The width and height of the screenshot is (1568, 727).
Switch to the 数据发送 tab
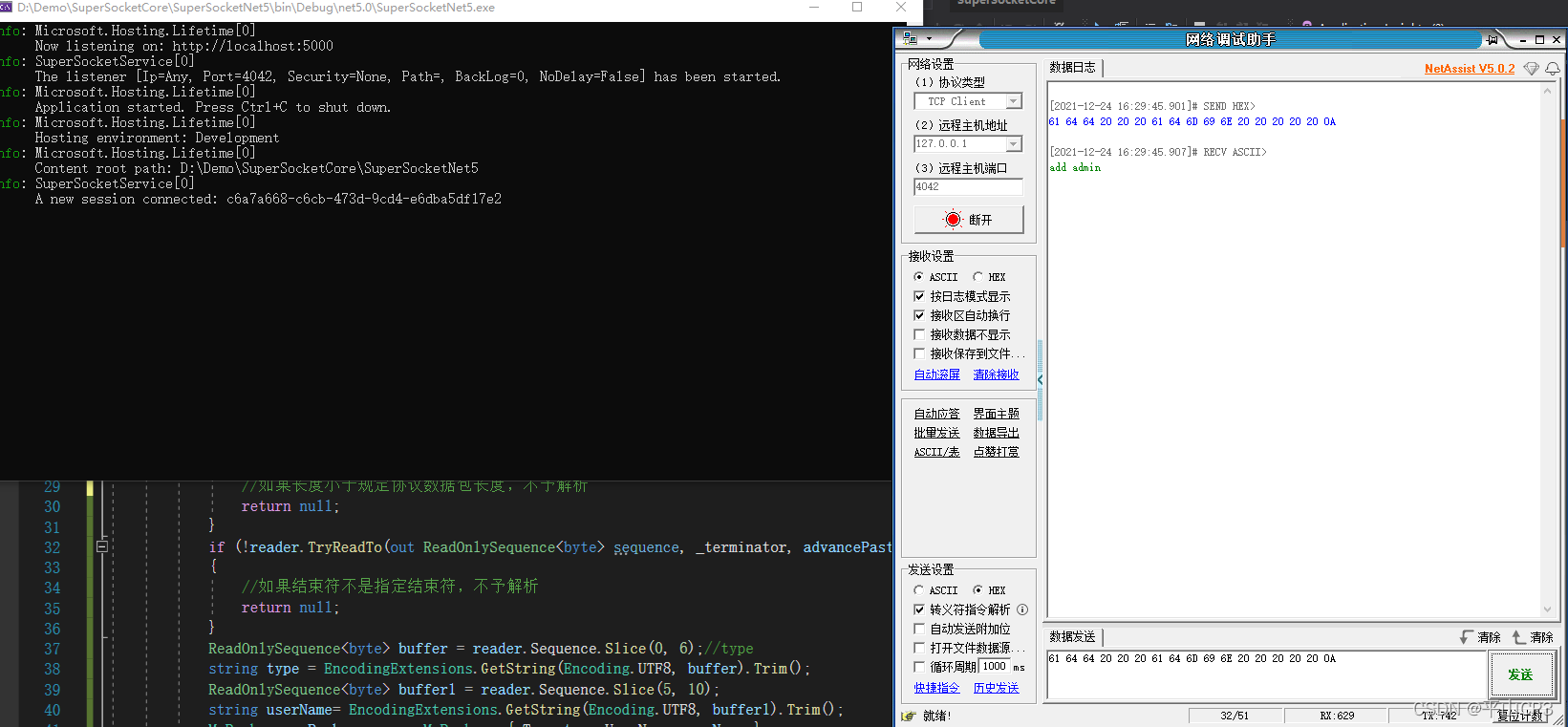coord(1073,637)
